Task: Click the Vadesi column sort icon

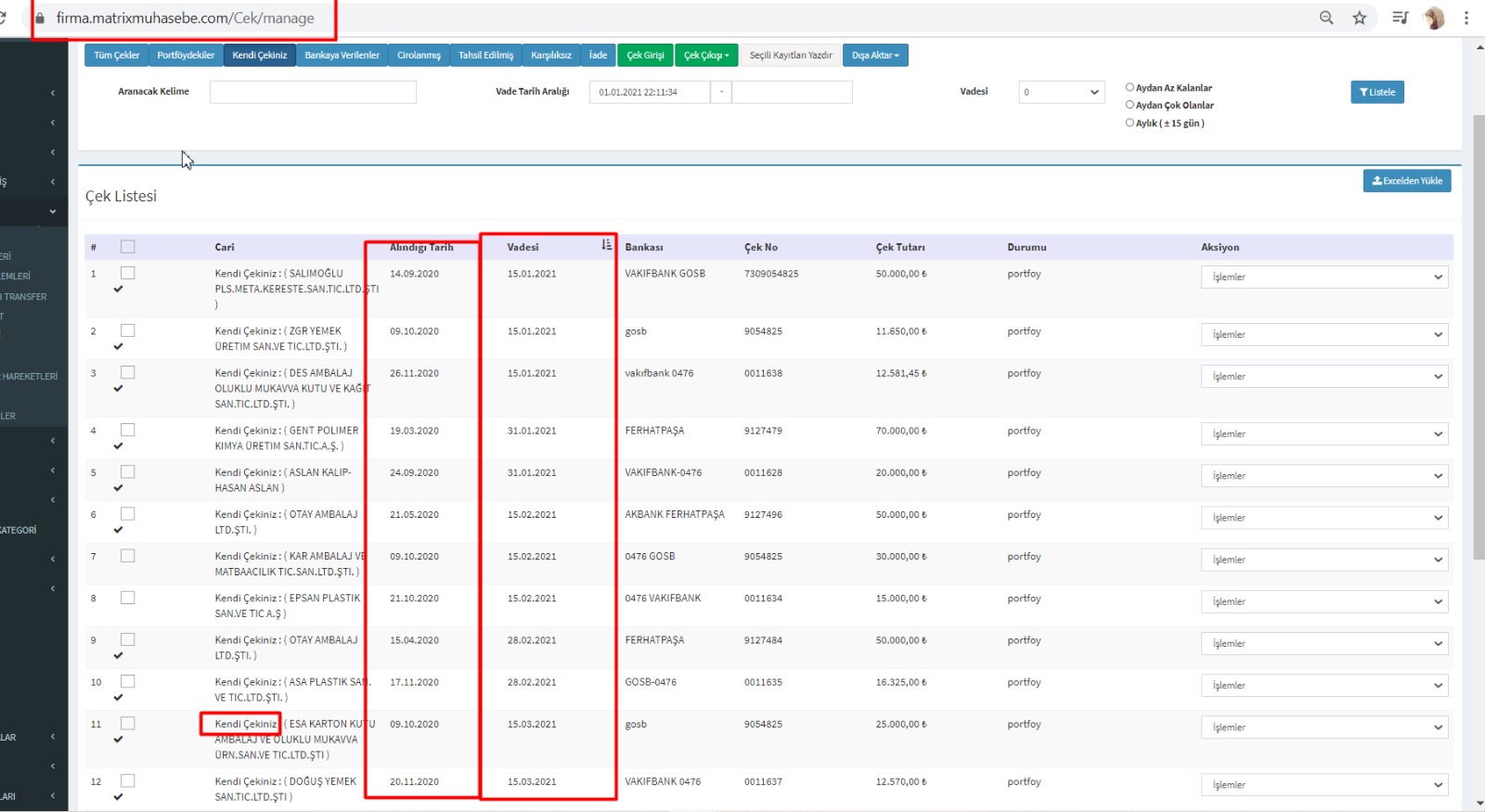Action: click(606, 245)
